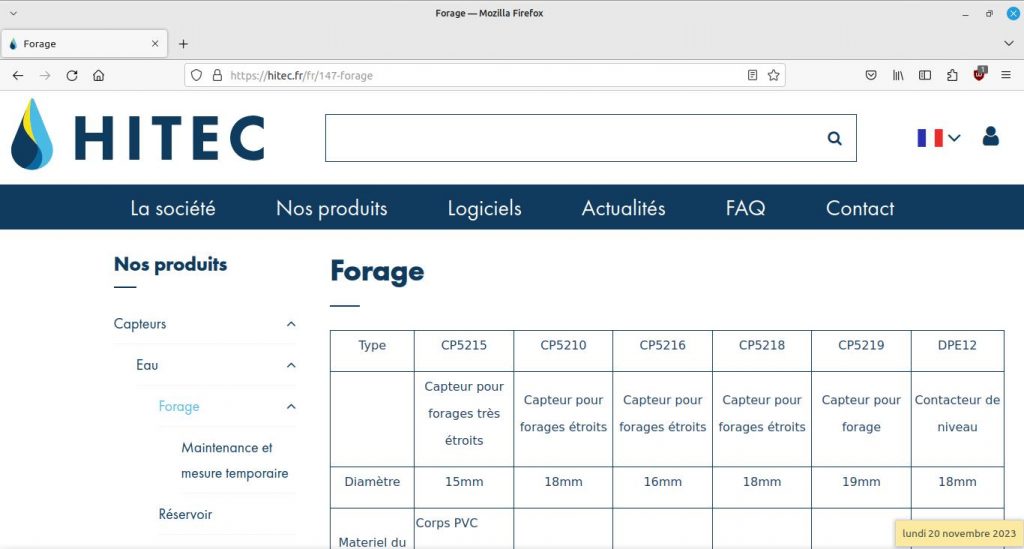The image size is (1024, 549).
Task: Click inside the site search field
Action: 570,138
